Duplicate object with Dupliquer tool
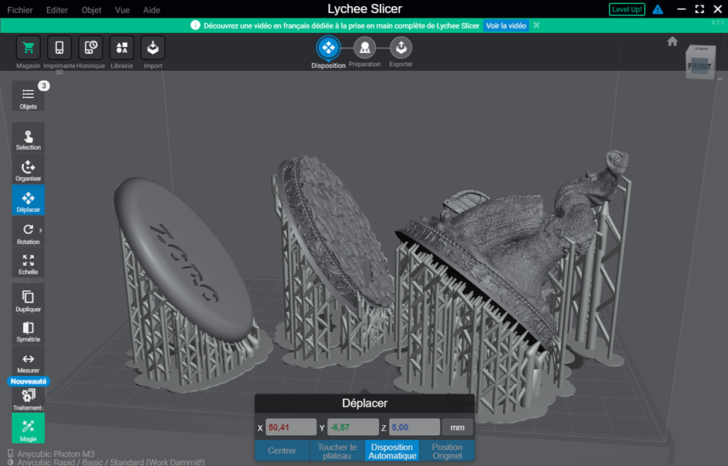728x466 pixels. [28, 300]
